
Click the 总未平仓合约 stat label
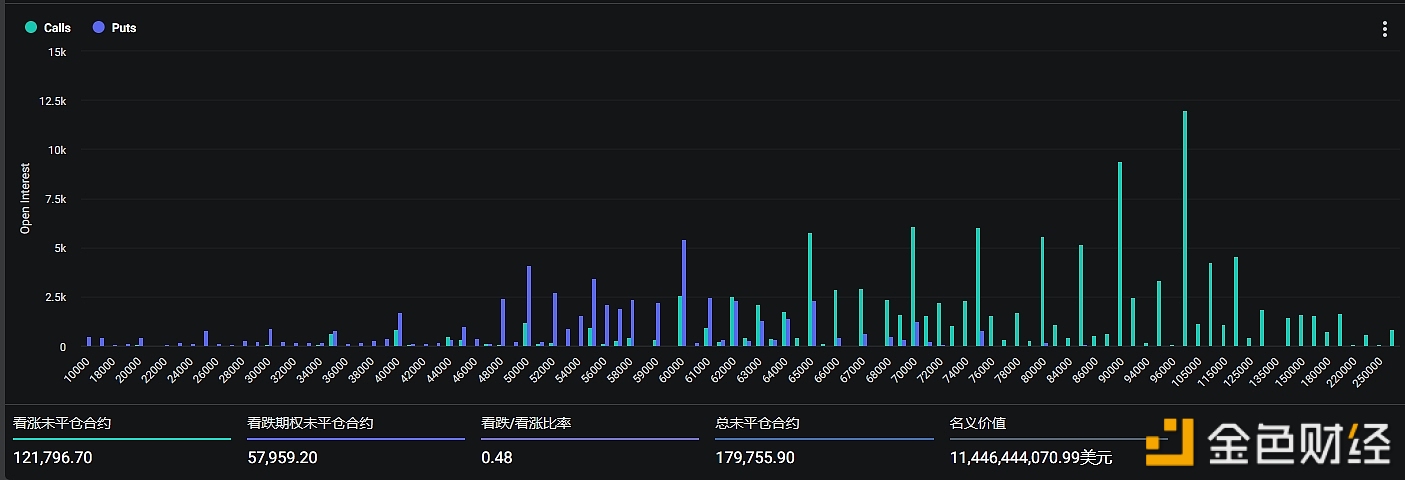click(x=757, y=423)
